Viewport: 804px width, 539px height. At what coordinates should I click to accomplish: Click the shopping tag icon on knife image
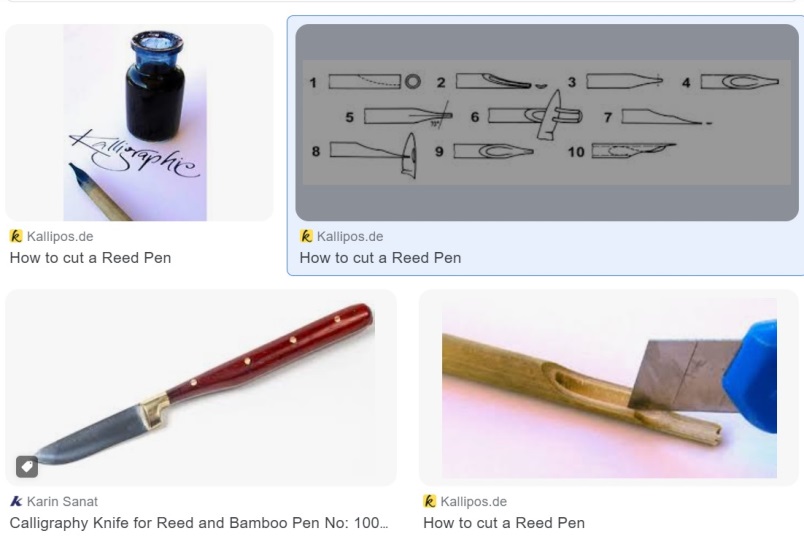[x=27, y=467]
